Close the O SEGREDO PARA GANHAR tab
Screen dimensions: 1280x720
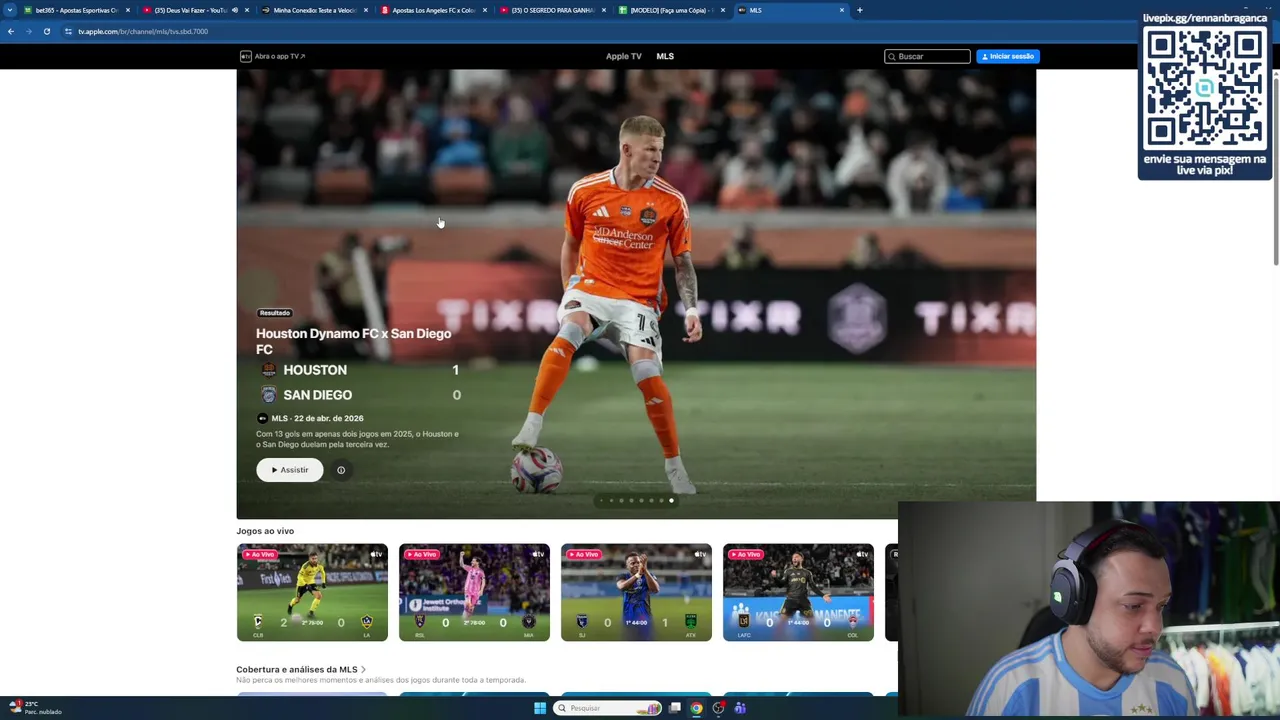pos(604,10)
